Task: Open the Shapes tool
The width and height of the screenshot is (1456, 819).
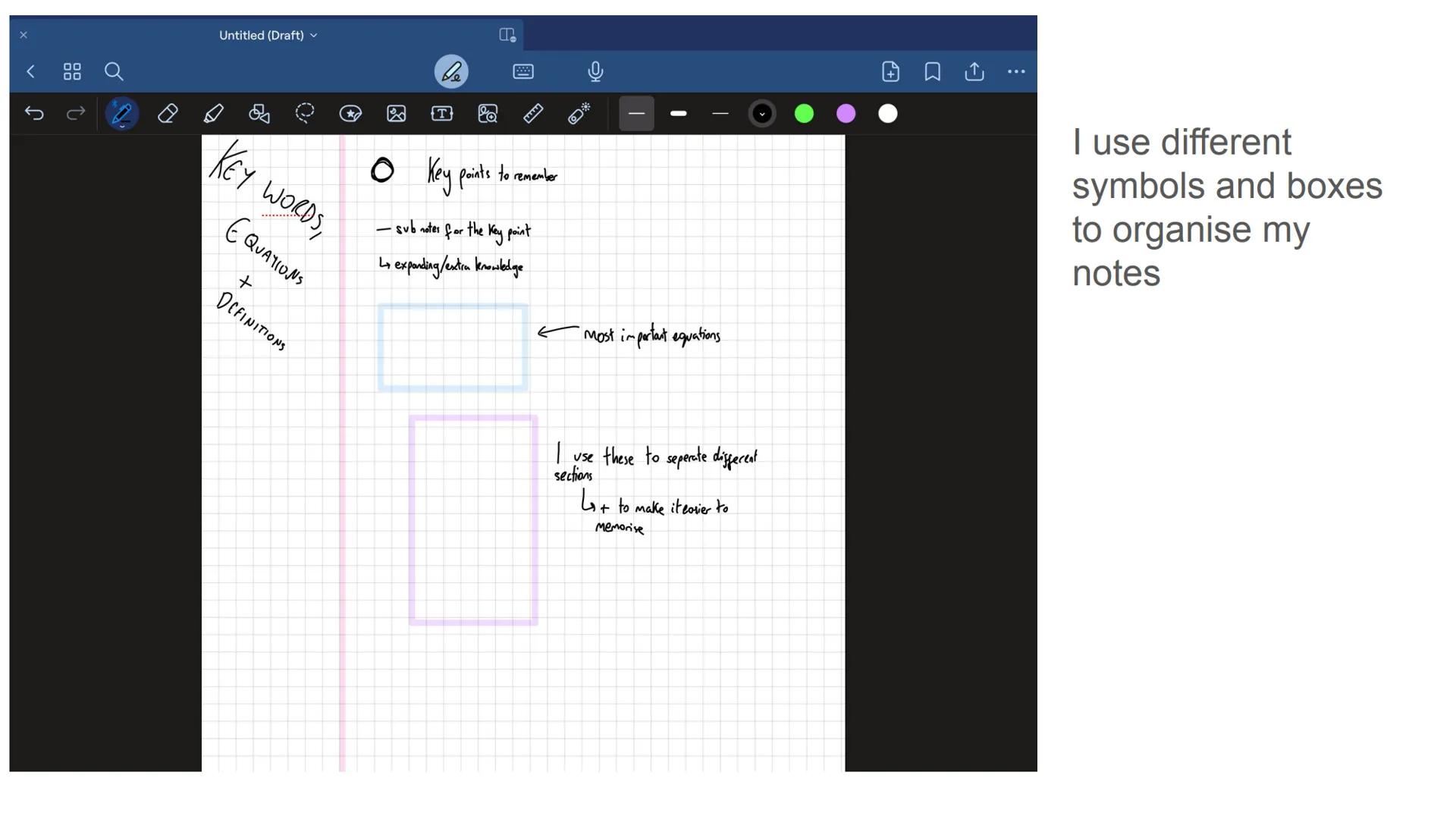Action: click(x=259, y=113)
